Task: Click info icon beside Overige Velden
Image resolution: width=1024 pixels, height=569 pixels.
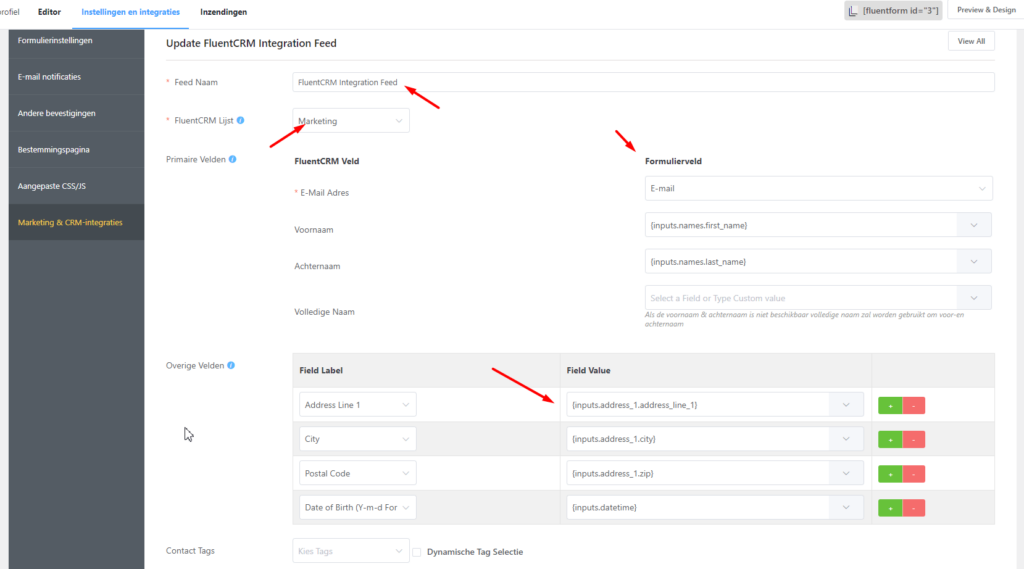Action: tap(231, 365)
